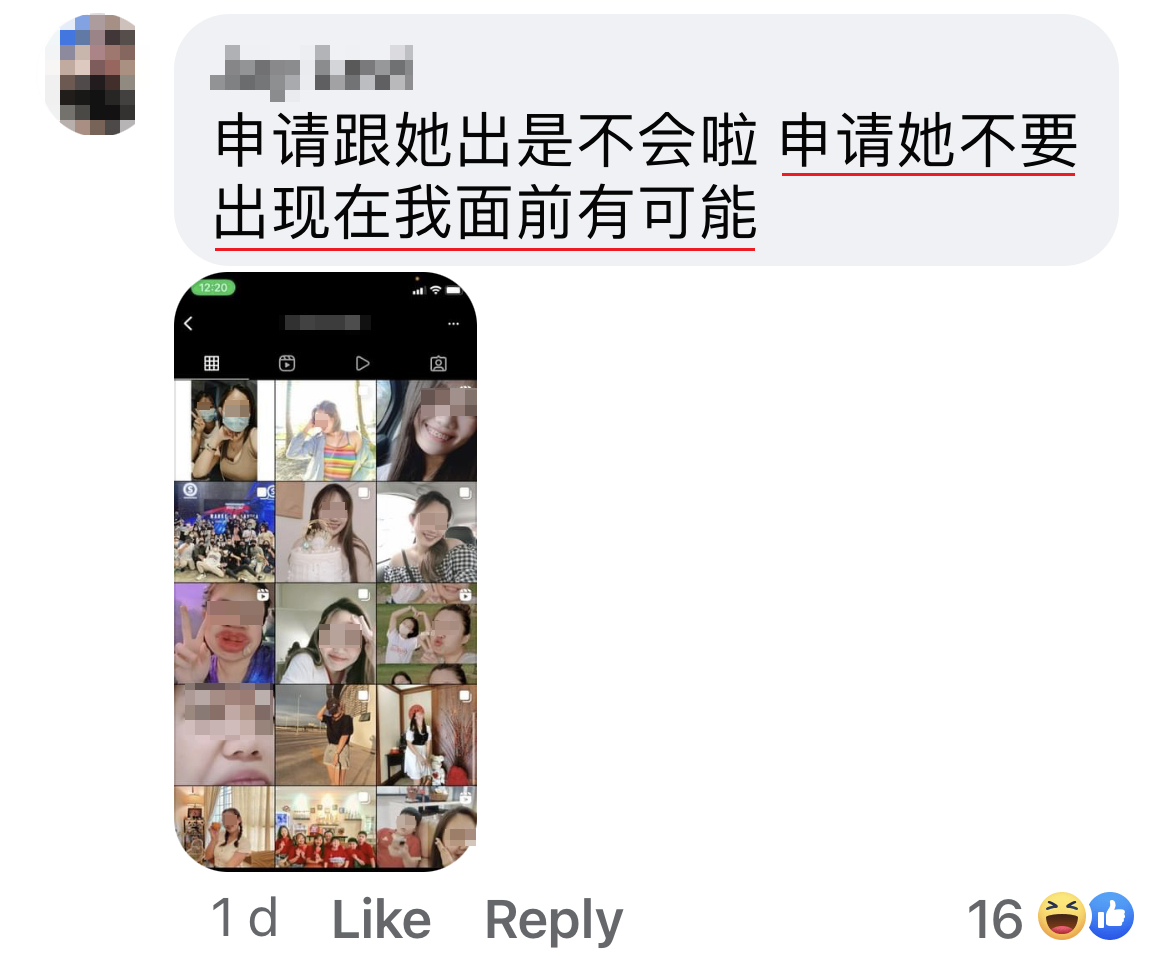Open the group event photo thumbnail
This screenshot has height=965, width=1170.
click(x=224, y=531)
